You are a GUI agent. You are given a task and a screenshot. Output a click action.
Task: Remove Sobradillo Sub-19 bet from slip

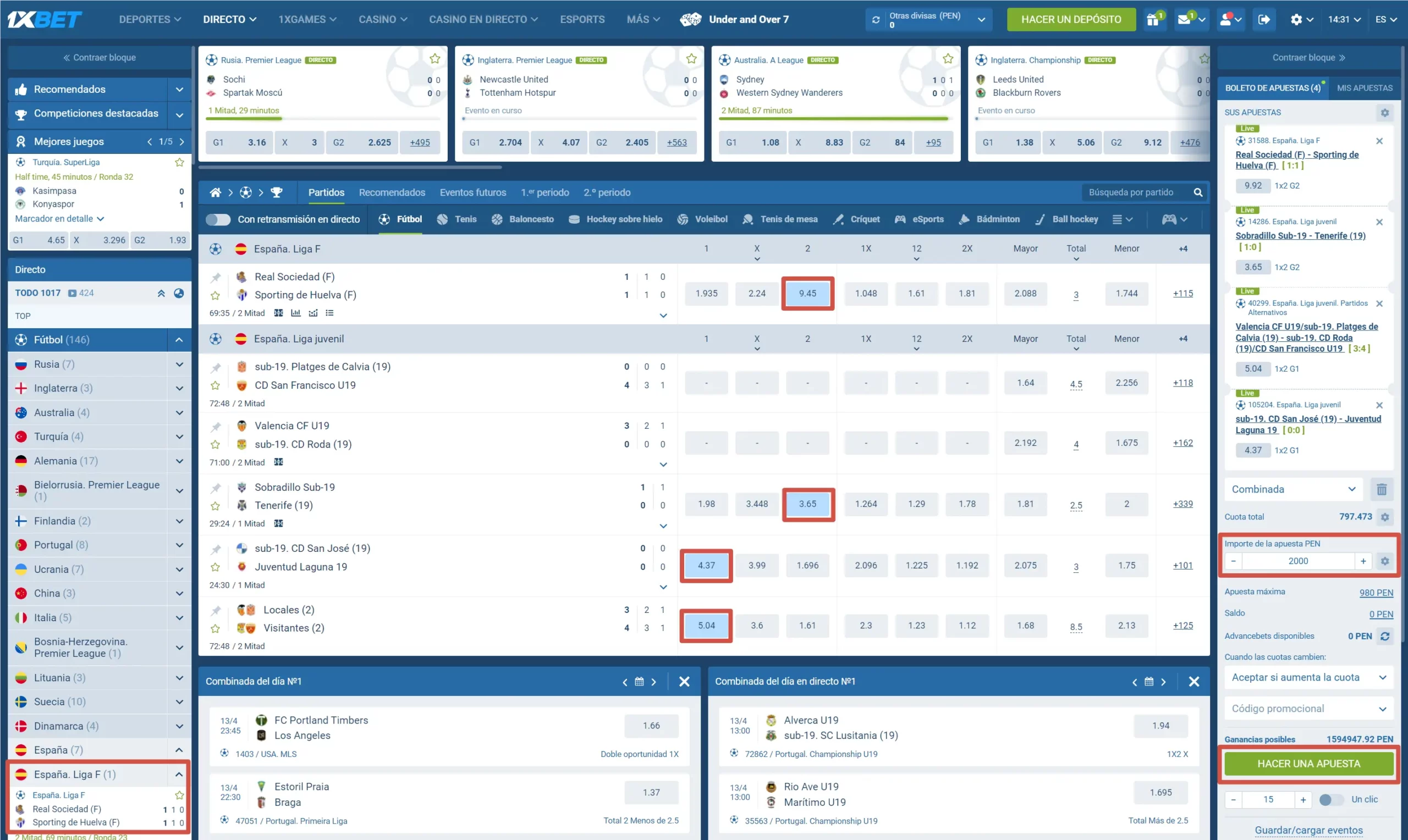point(1379,222)
